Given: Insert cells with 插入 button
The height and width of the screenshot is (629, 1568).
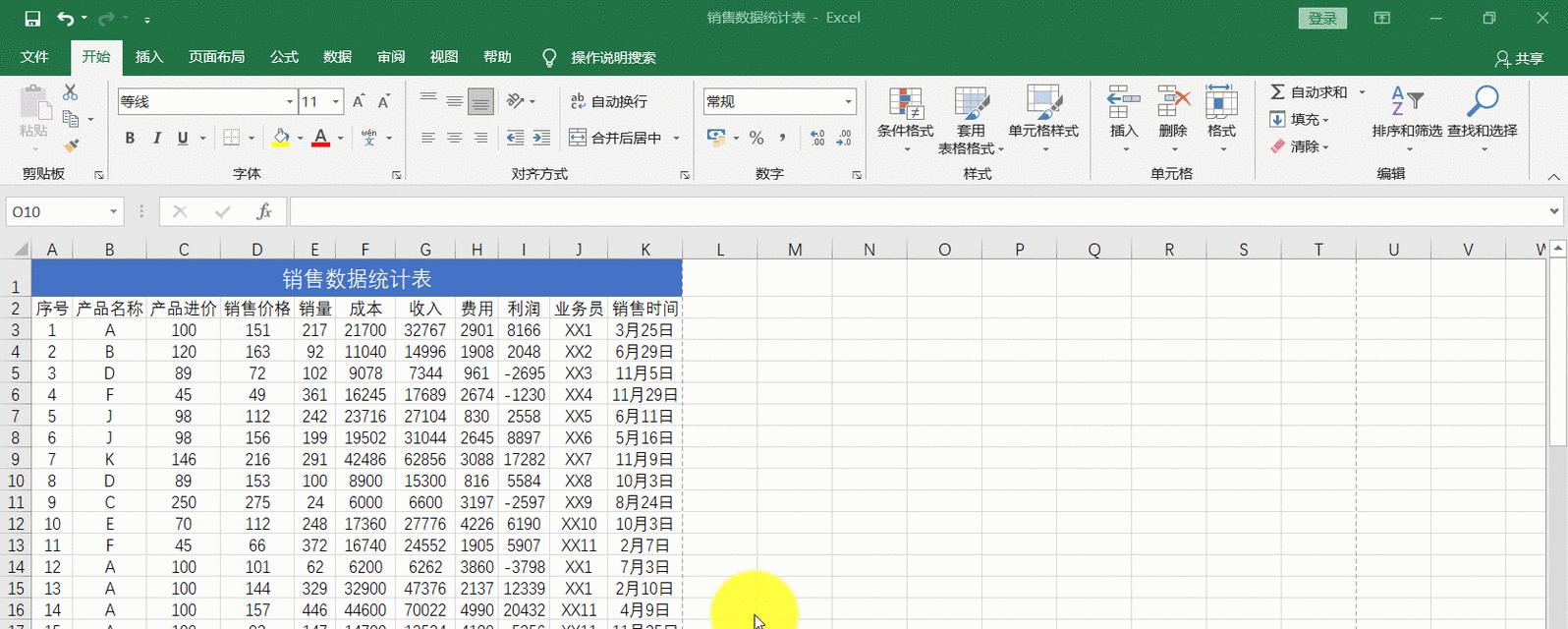Looking at the screenshot, I should click(x=1124, y=120).
